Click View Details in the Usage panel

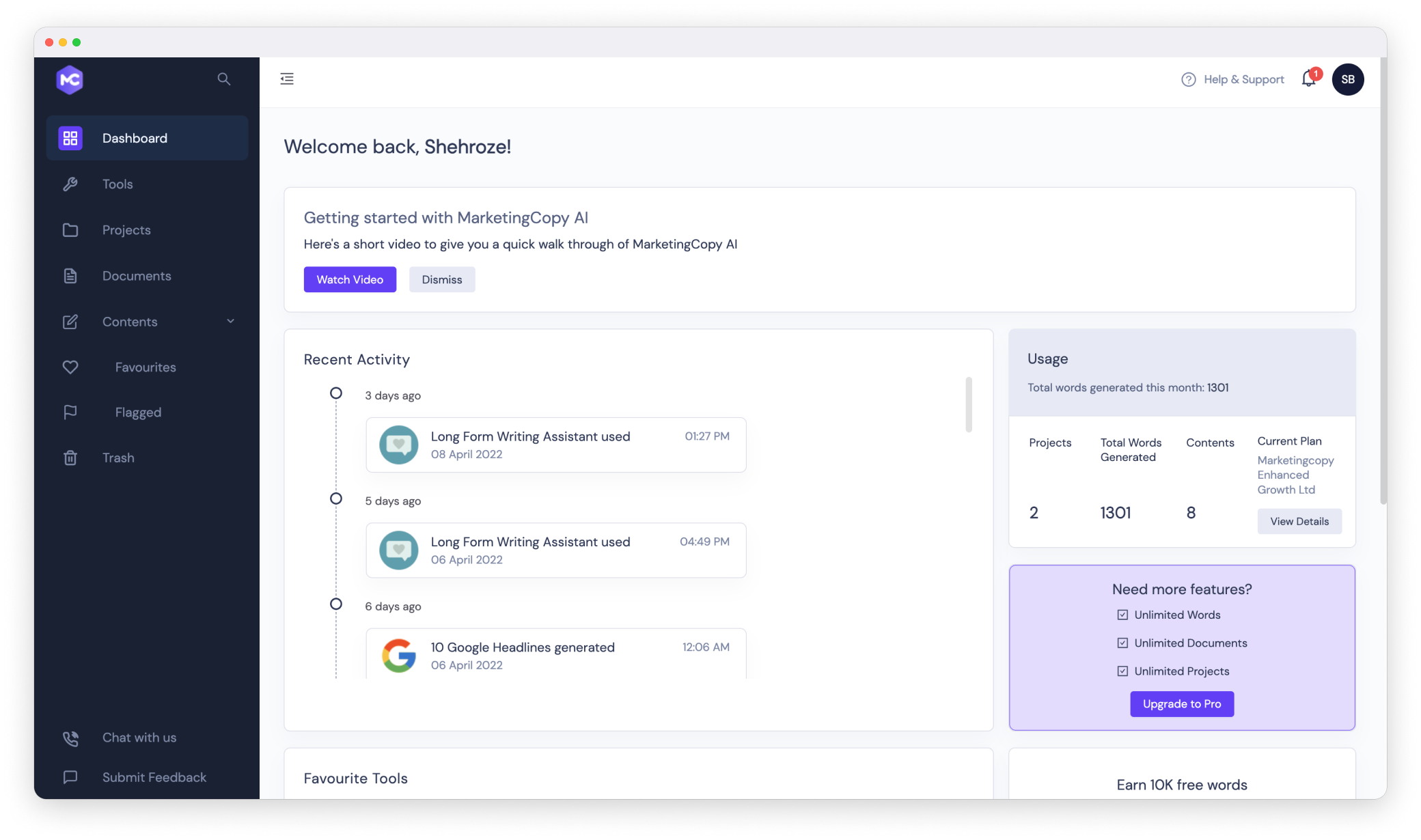click(1299, 521)
